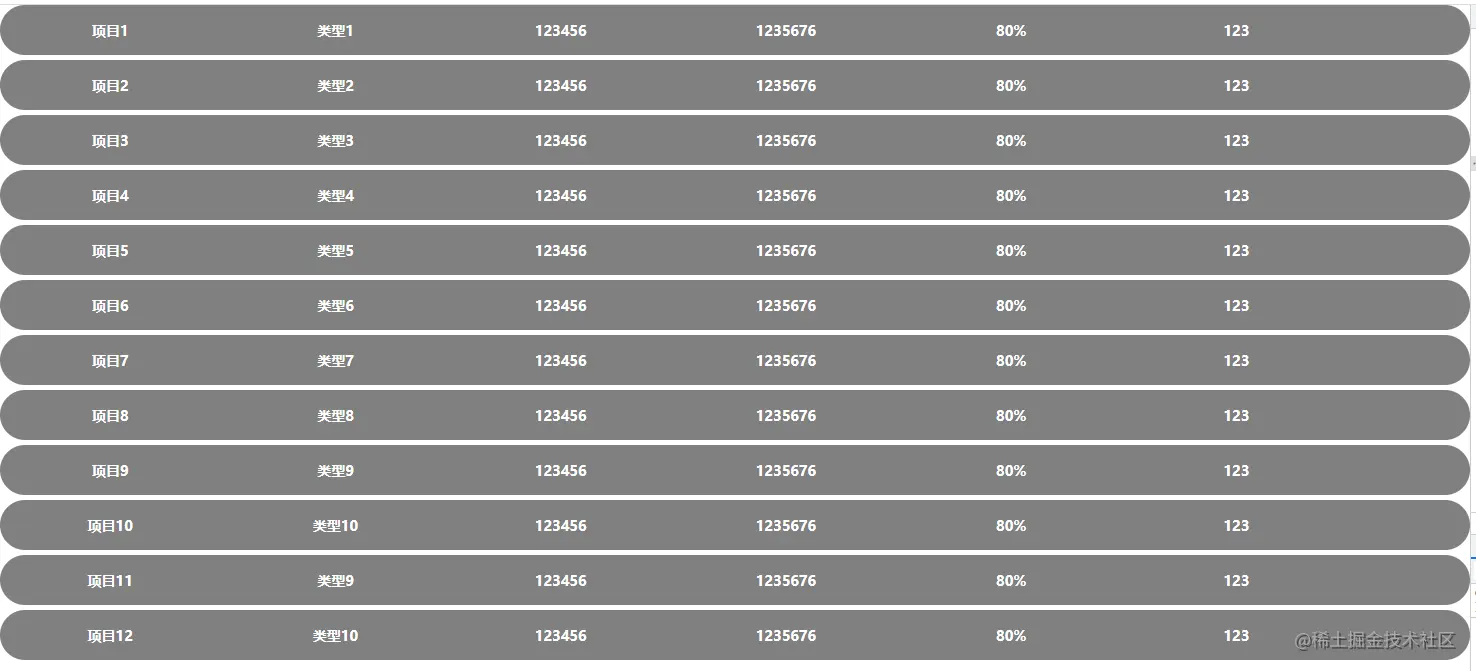
Task: Click 类型9 in the 项目11 row
Action: [x=335, y=581]
